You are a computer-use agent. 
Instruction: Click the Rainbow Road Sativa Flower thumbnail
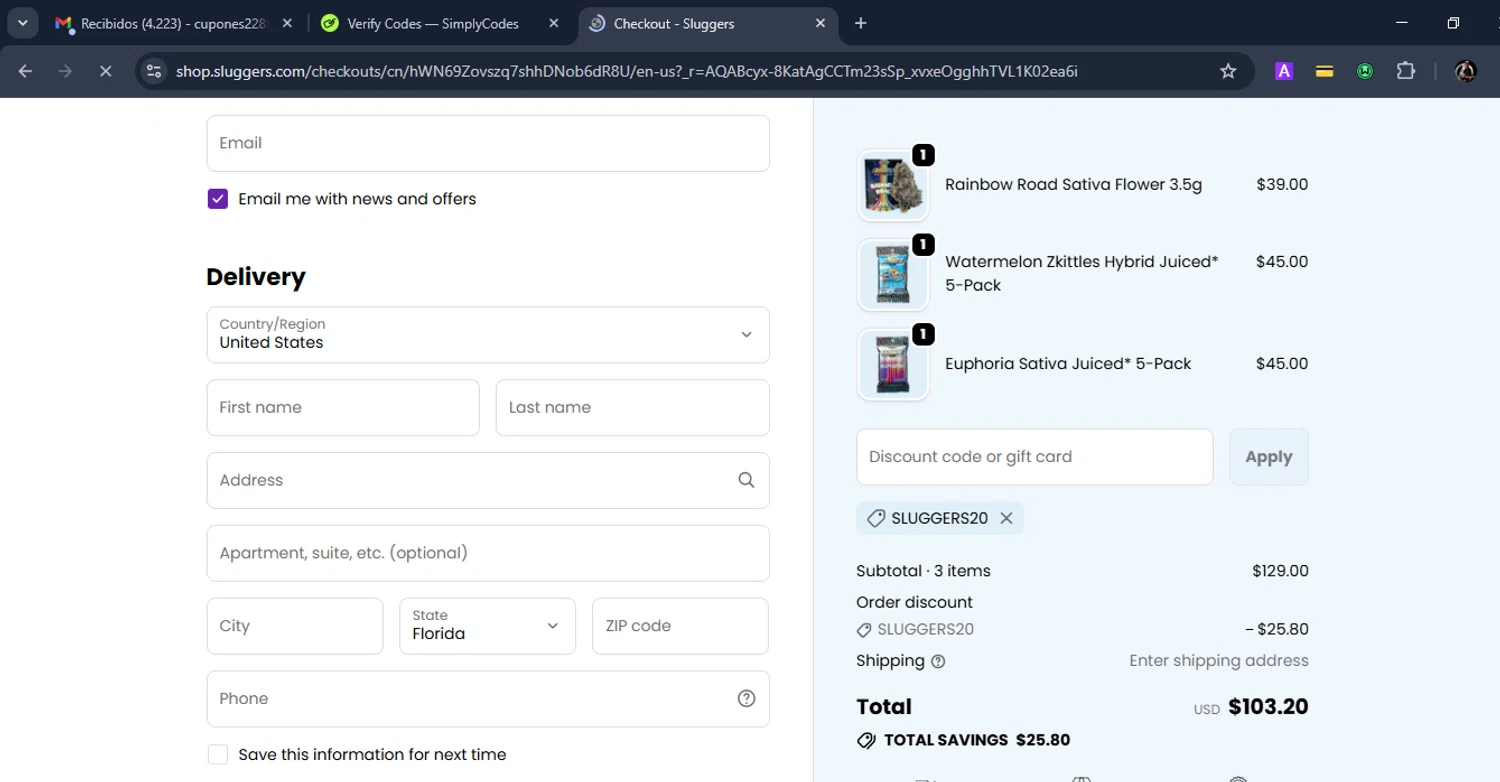pyautogui.click(x=893, y=185)
